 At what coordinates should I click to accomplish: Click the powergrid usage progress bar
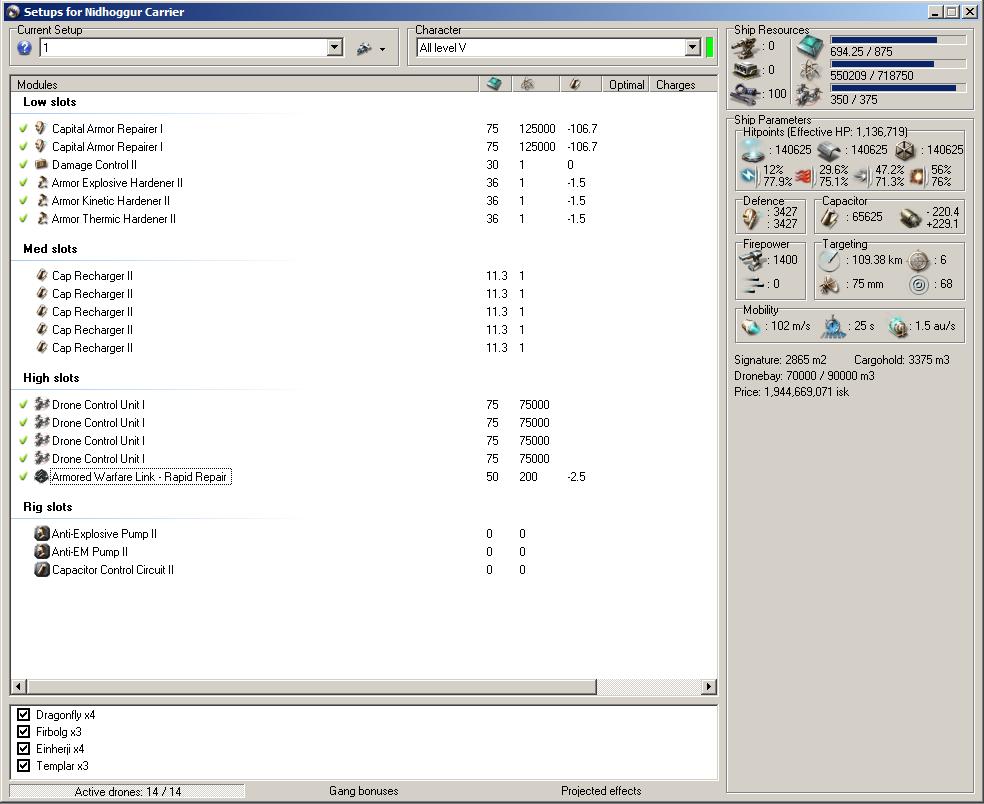(x=898, y=63)
